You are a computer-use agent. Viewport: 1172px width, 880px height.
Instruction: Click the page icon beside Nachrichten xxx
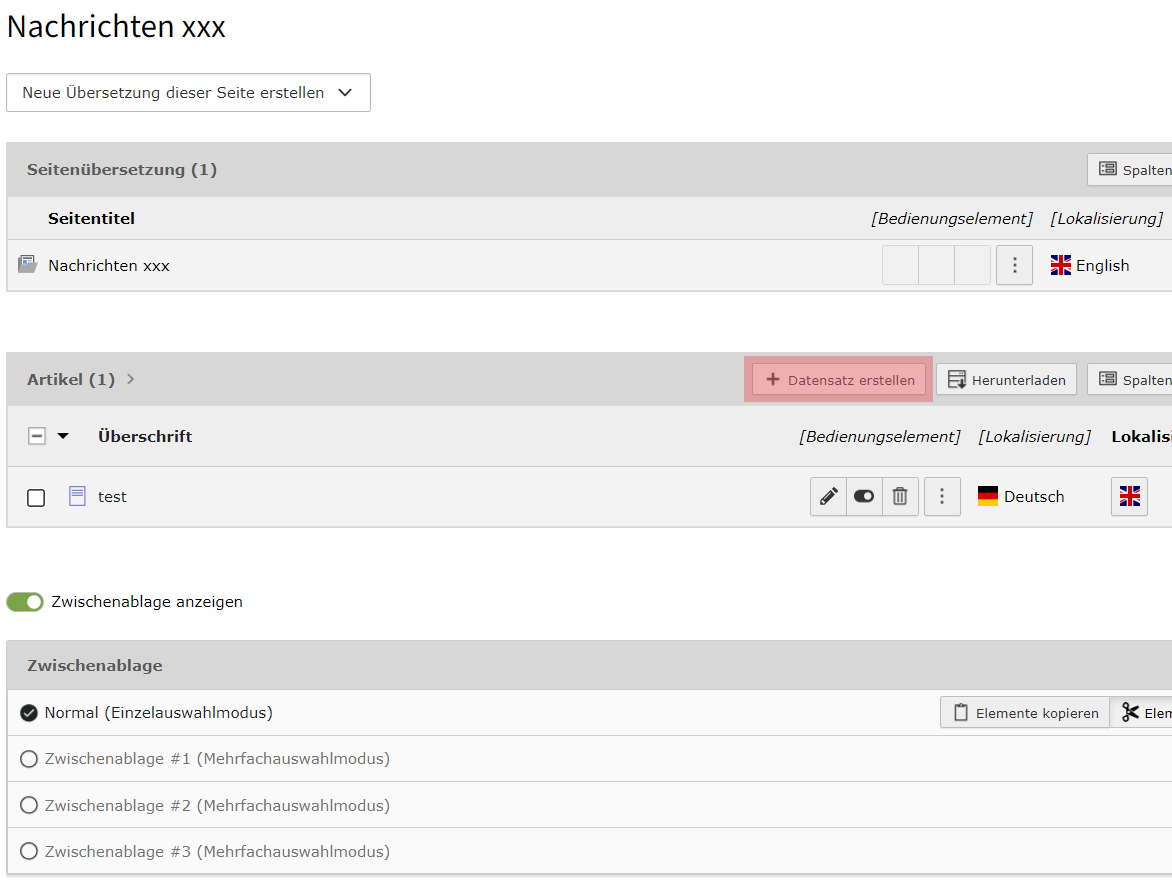27,265
